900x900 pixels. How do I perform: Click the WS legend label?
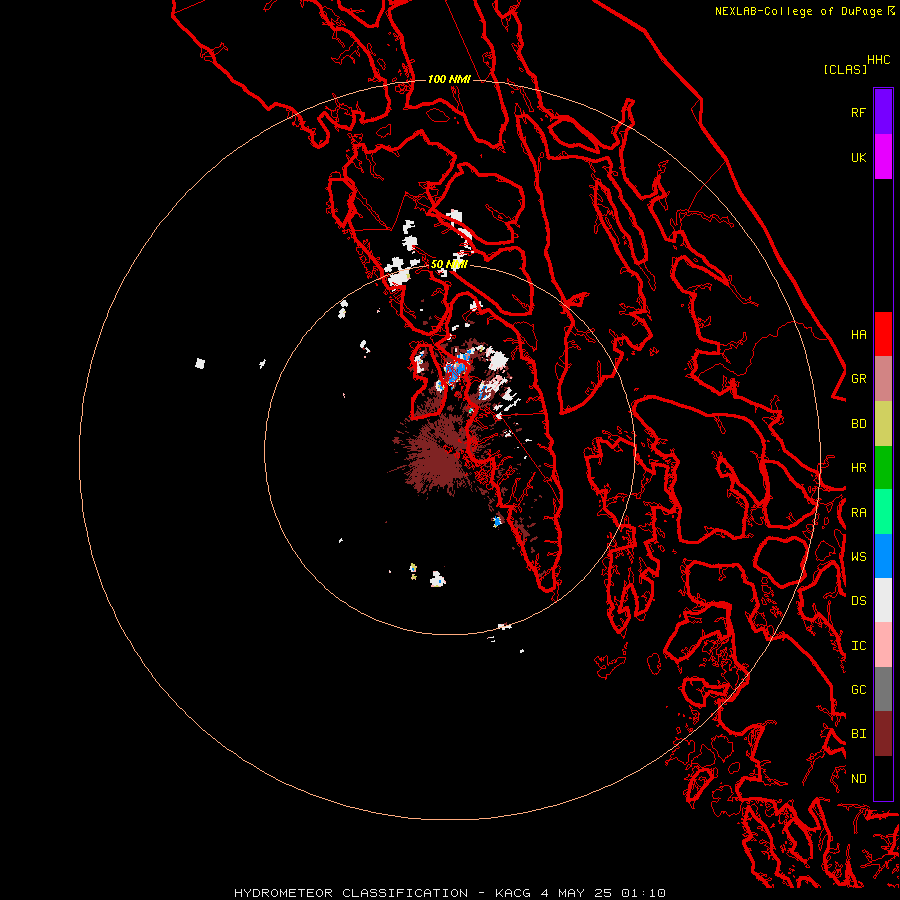pos(858,557)
